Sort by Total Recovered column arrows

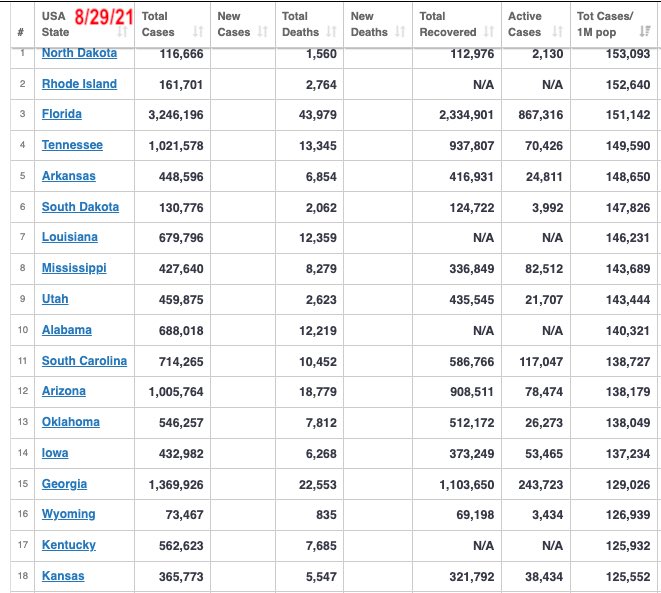[x=489, y=32]
